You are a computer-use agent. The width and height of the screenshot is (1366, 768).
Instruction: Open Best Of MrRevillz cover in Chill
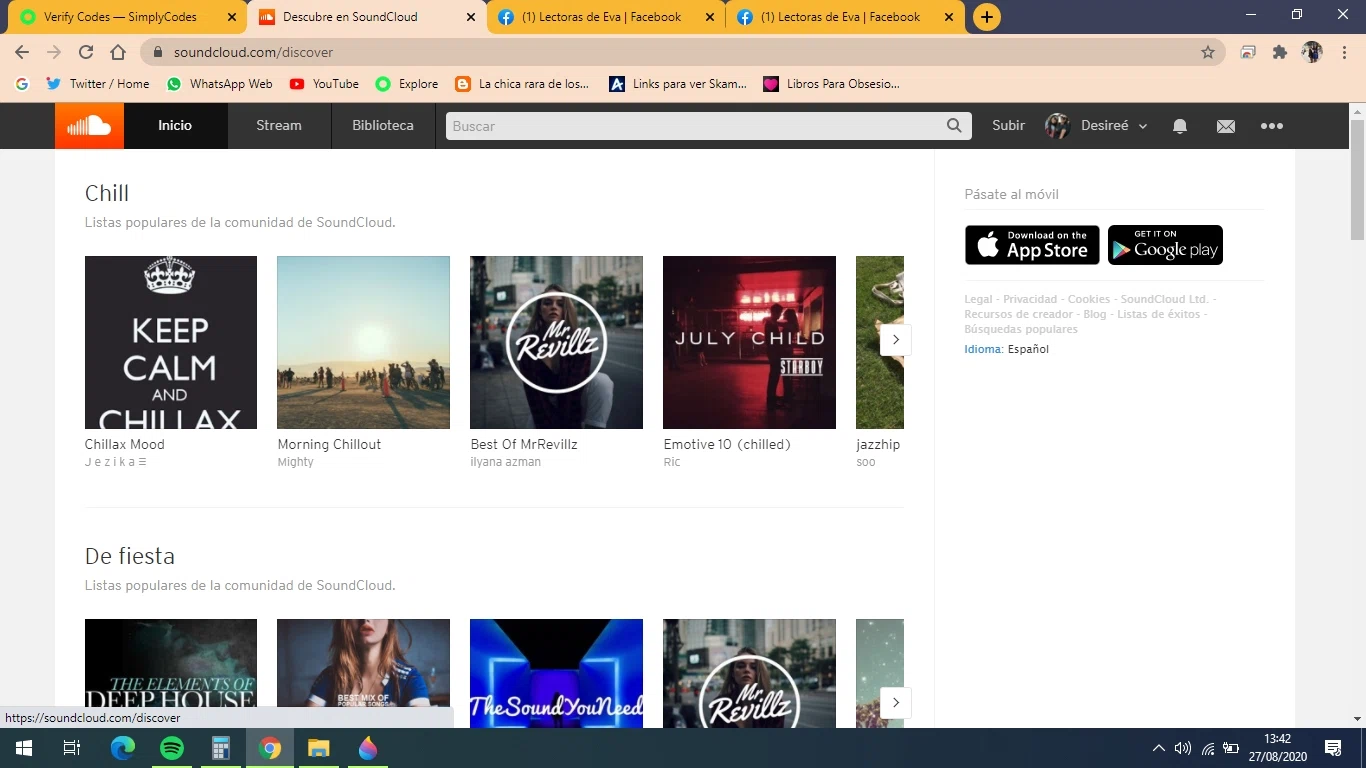(556, 342)
